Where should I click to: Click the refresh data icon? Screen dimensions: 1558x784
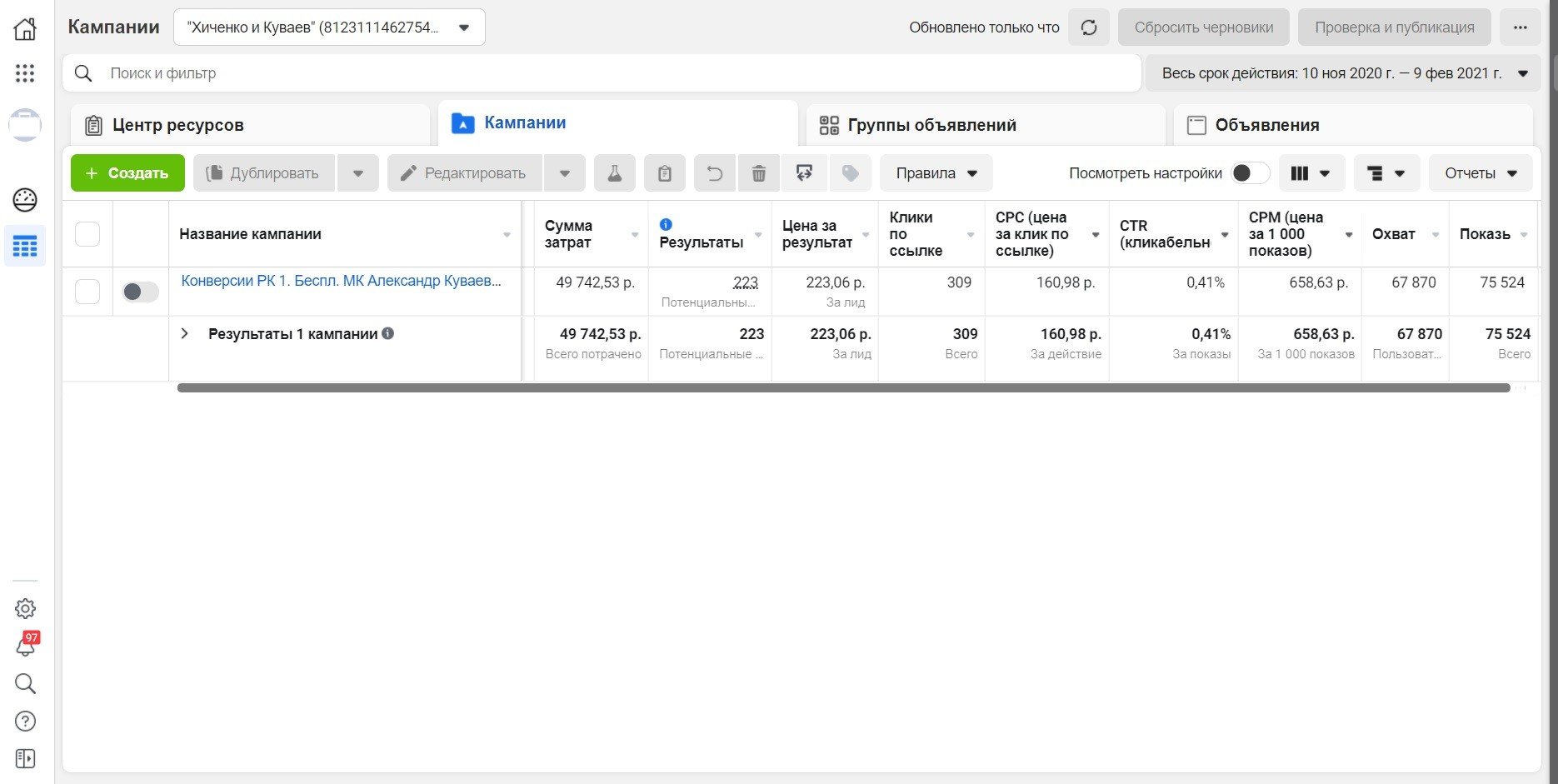(x=1089, y=27)
